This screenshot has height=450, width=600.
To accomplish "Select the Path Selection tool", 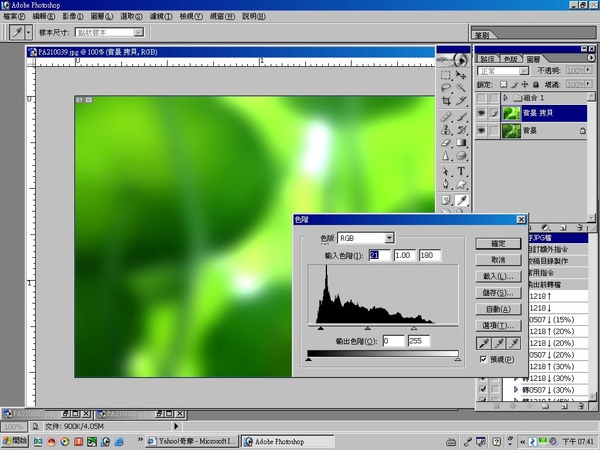I will 446,171.
